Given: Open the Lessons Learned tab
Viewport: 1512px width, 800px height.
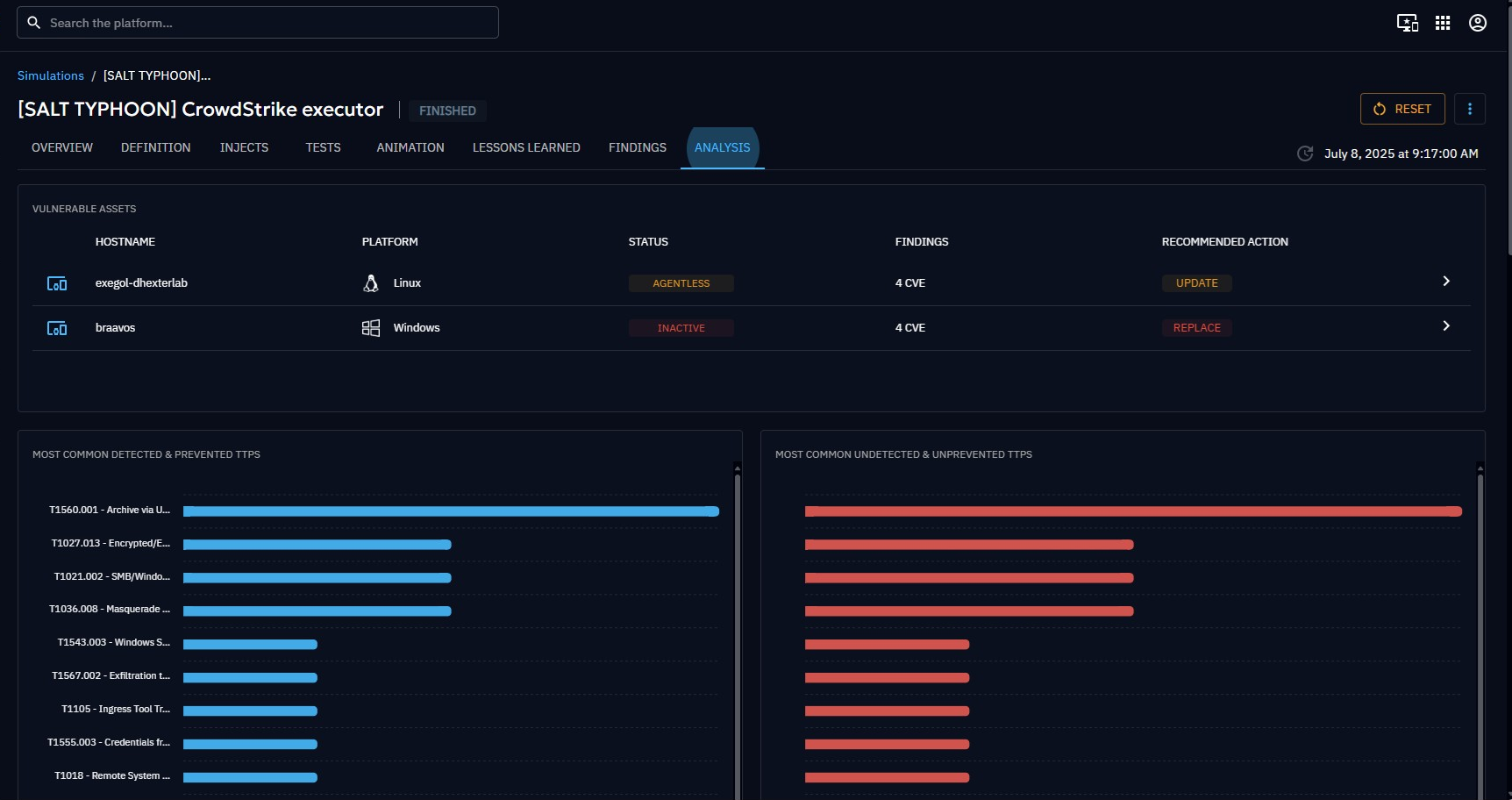Looking at the screenshot, I should (526, 147).
